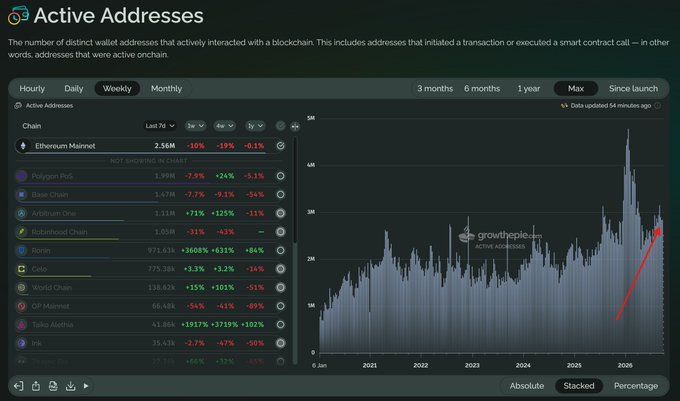Click the Data updated 54 minutes ago text

pyautogui.click(x=611, y=105)
